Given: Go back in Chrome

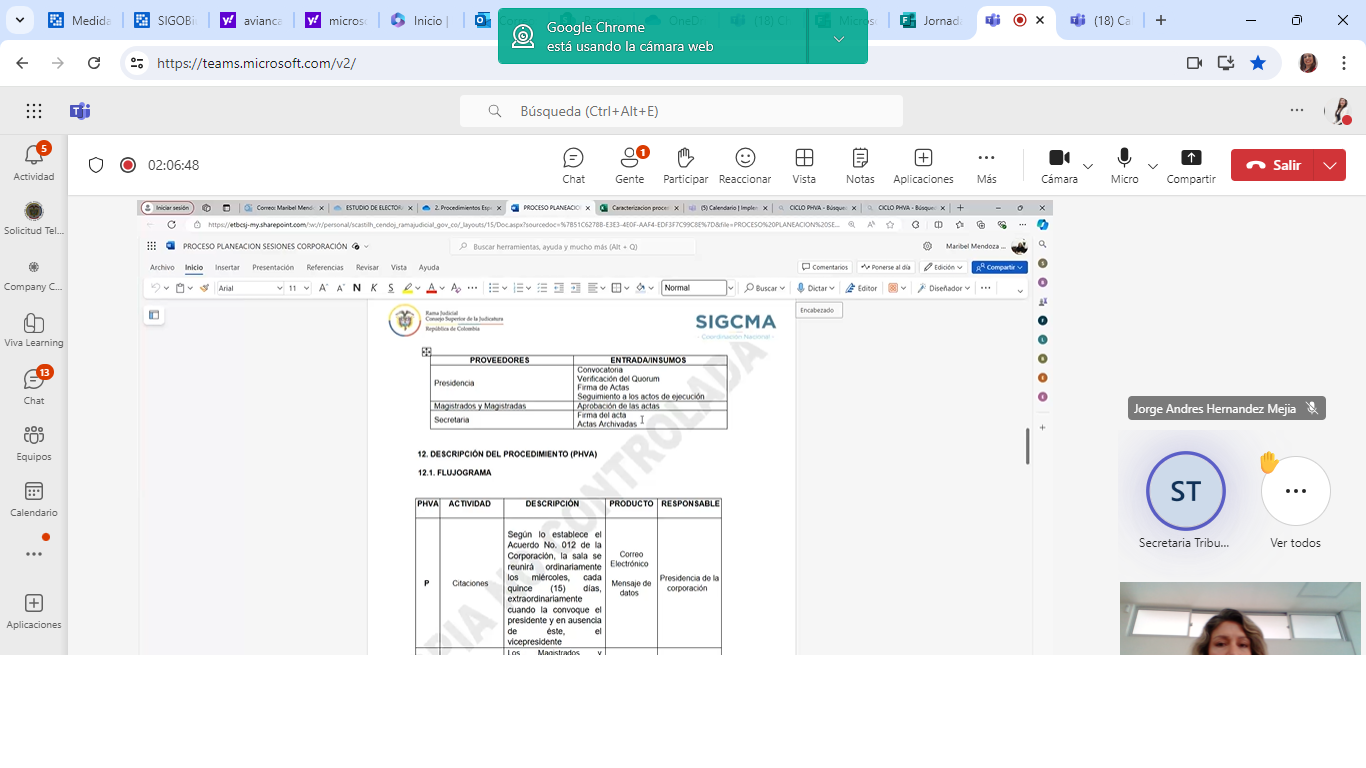Looking at the screenshot, I should tap(22, 63).
